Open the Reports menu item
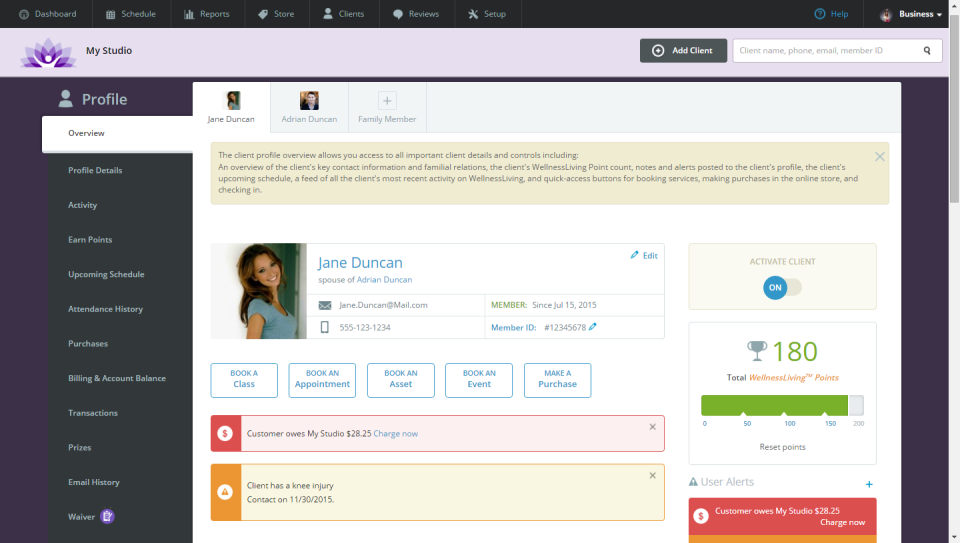 tap(207, 13)
